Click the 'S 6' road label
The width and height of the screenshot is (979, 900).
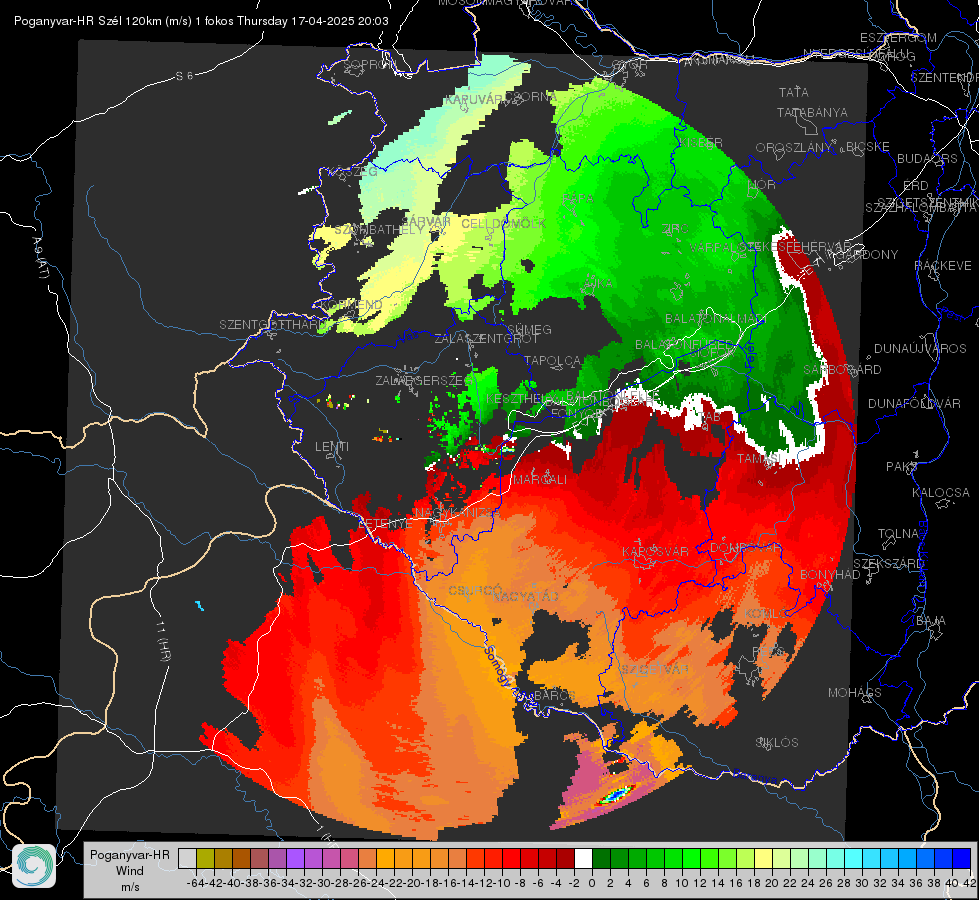(184, 76)
